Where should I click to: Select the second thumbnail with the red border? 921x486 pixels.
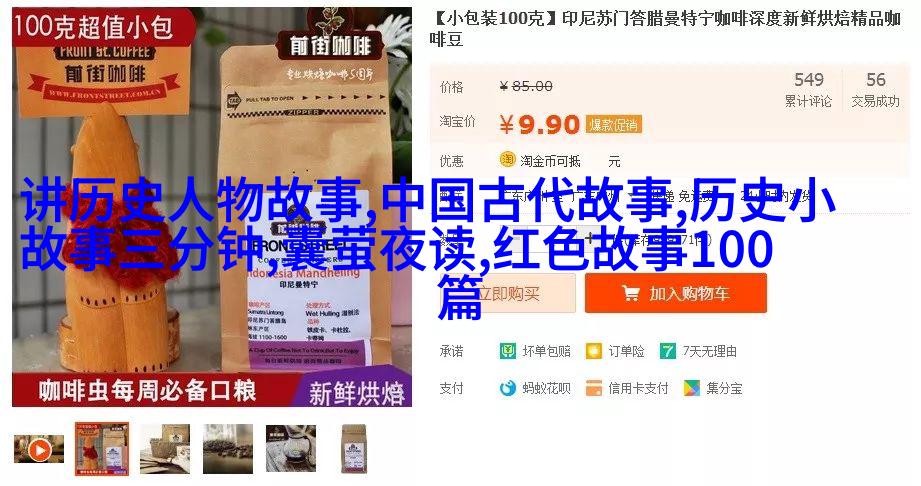coord(102,448)
